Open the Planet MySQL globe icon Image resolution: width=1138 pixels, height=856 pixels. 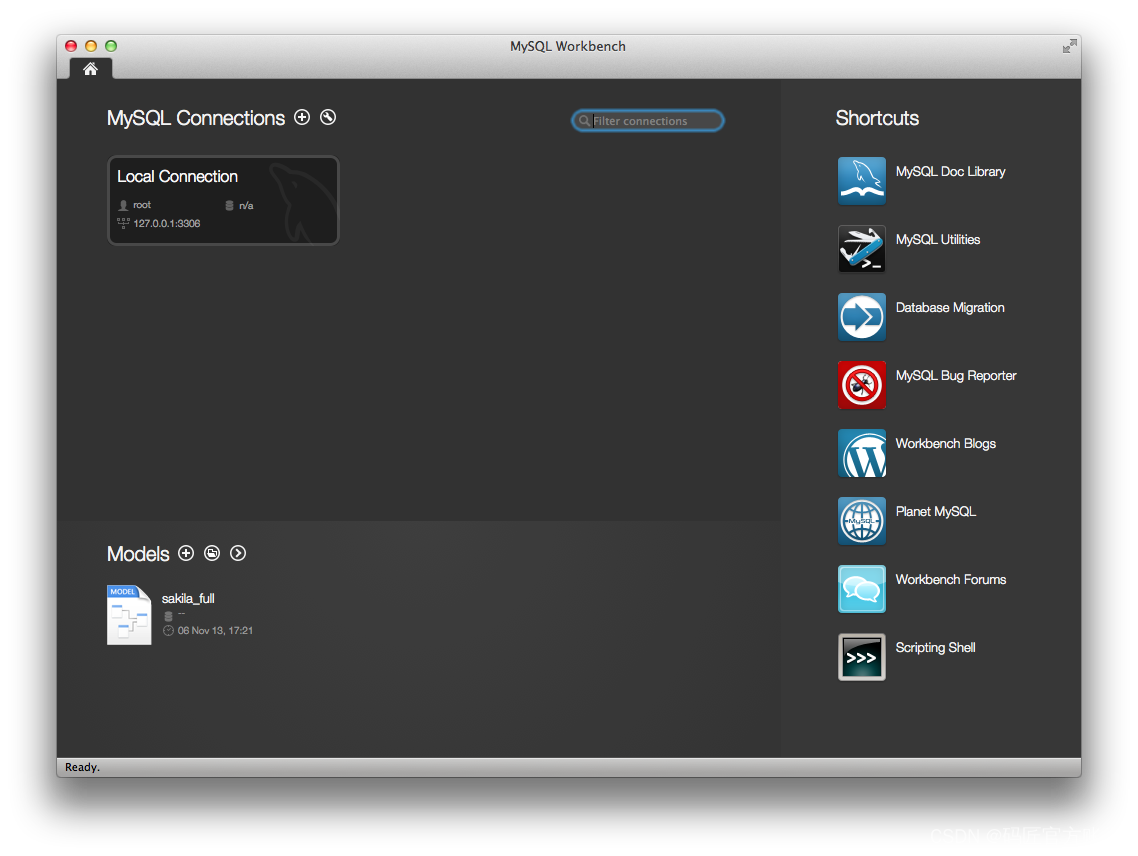pos(861,521)
